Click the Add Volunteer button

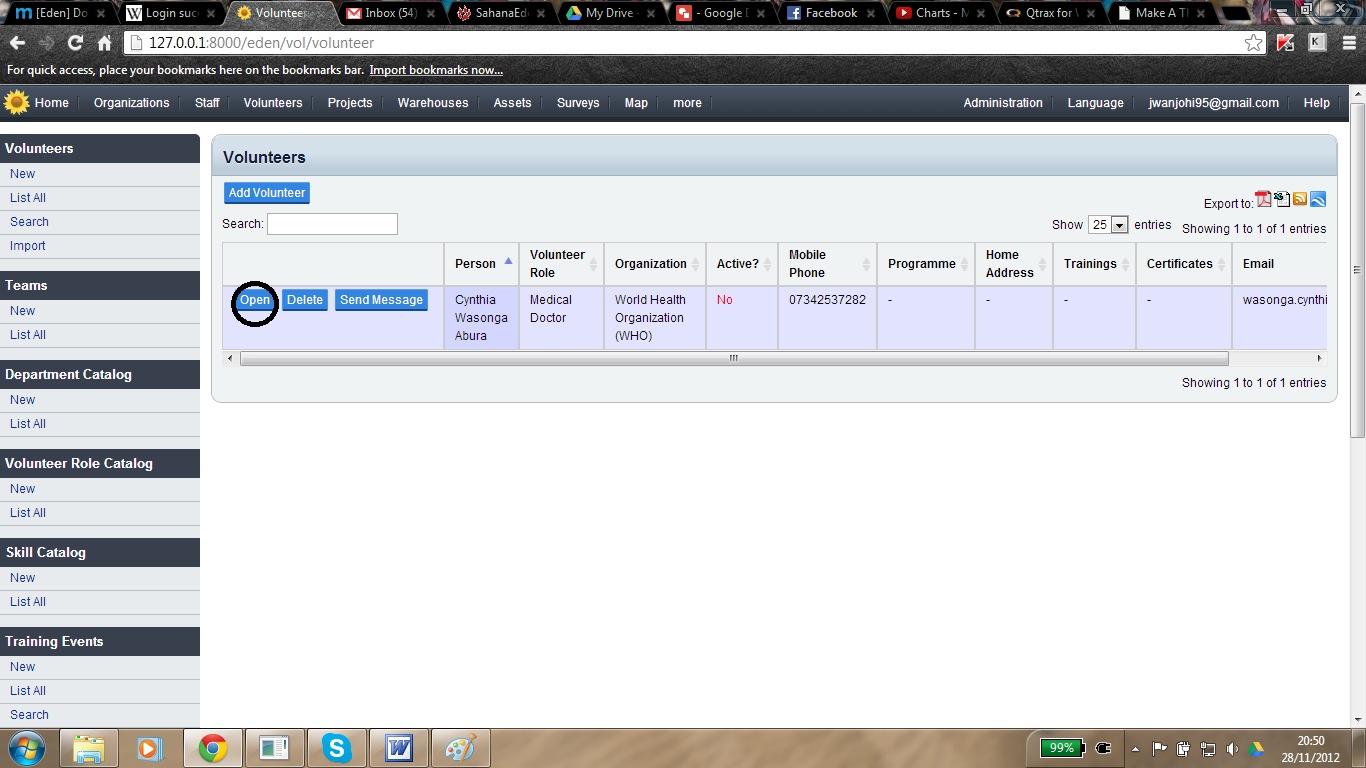267,193
